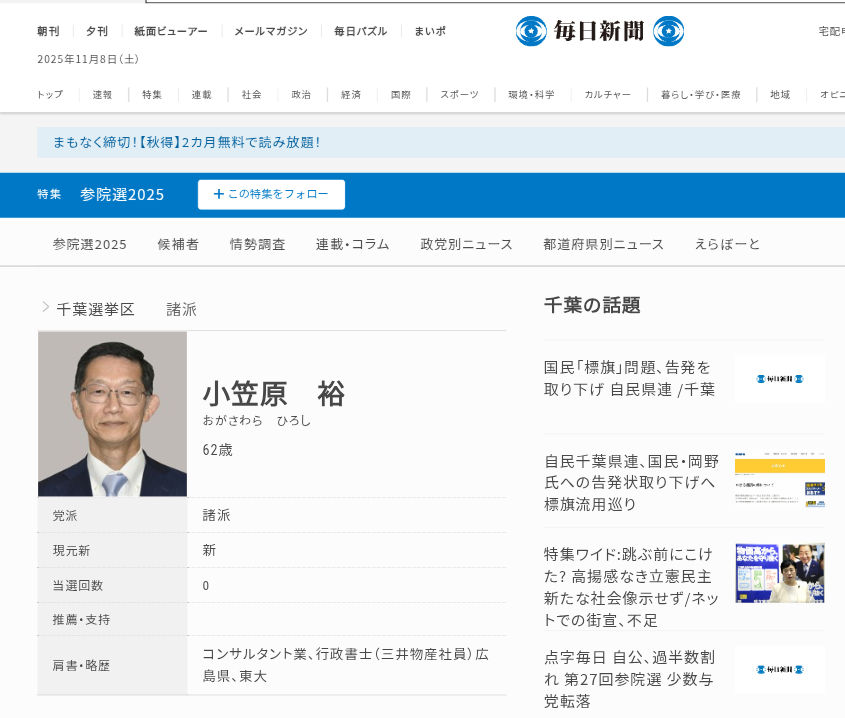The width and height of the screenshot is (845, 718).
Task: Read article 国民「標旗」問題、告発を取り下げ
Action: click(629, 378)
